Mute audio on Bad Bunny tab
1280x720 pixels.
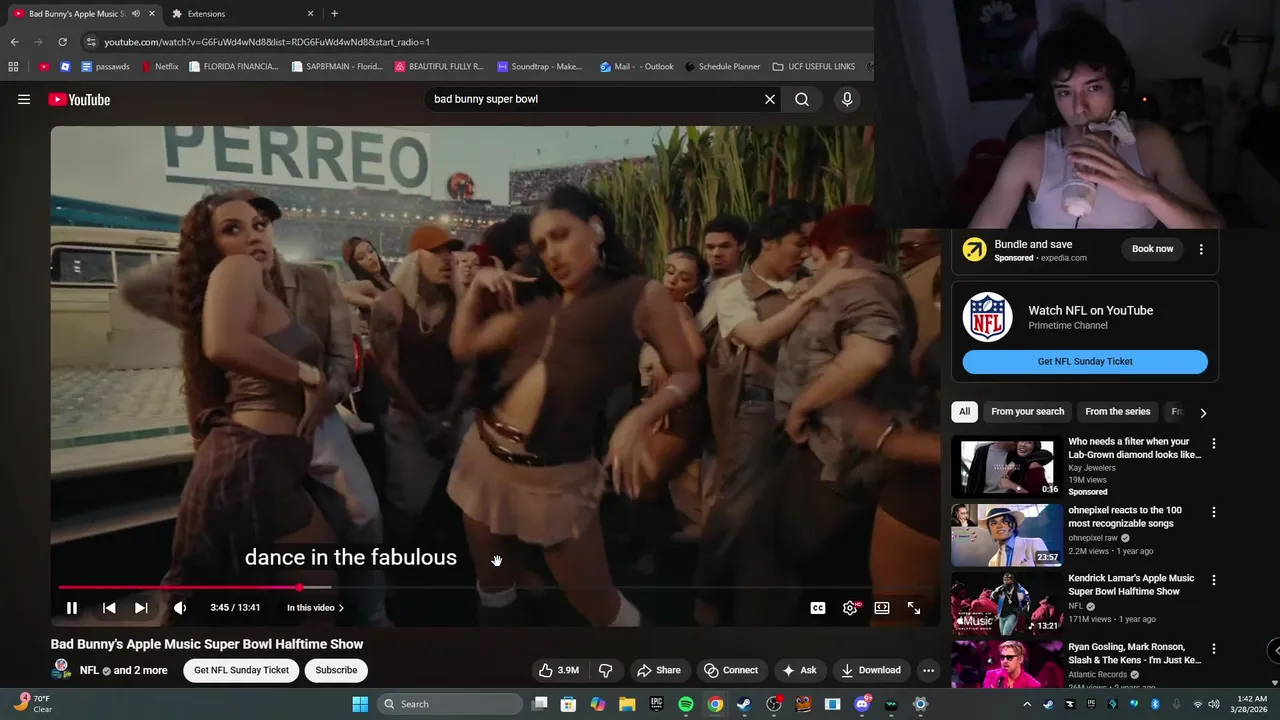pos(136,14)
